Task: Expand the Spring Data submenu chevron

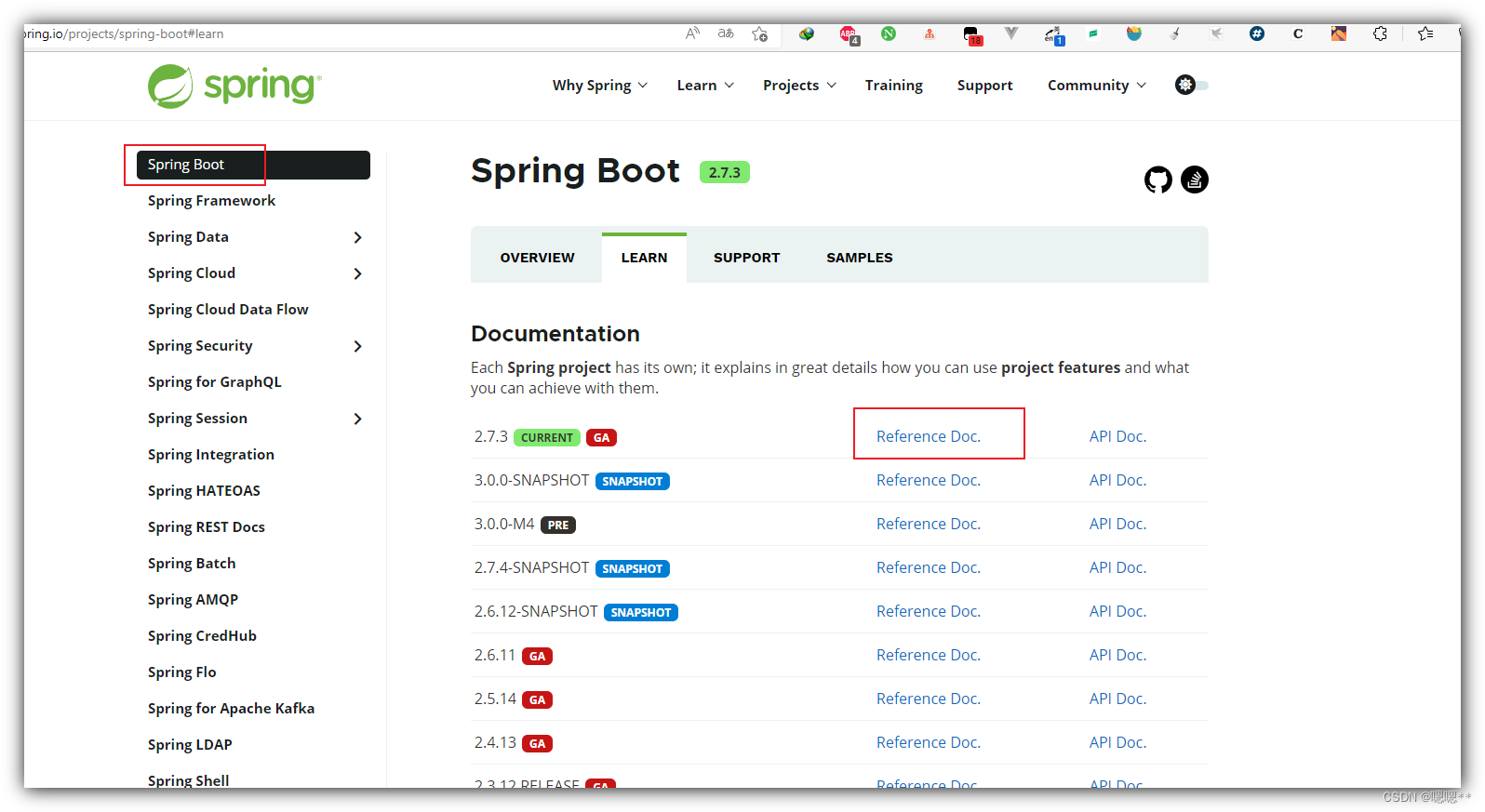Action: point(358,237)
